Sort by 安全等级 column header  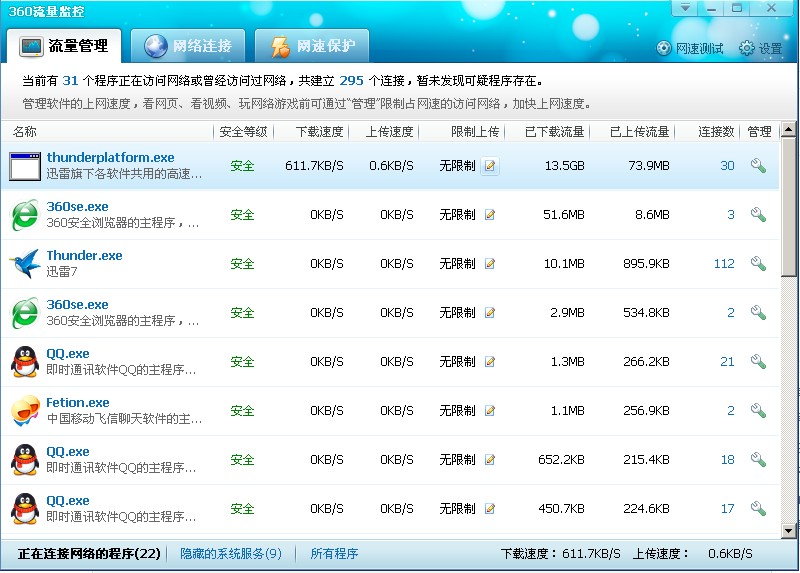243,132
